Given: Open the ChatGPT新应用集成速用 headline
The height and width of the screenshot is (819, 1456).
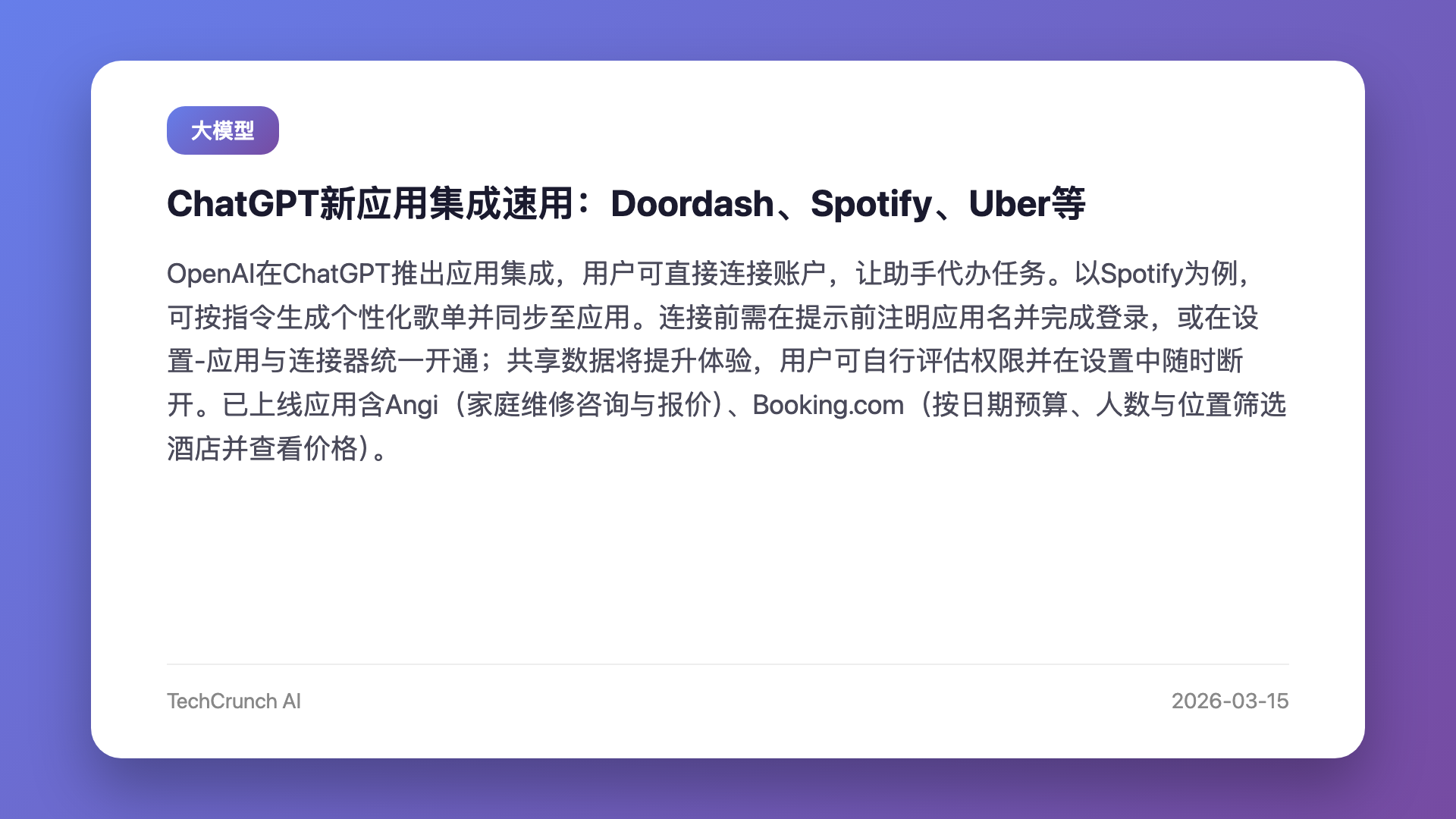Looking at the screenshot, I should (626, 203).
